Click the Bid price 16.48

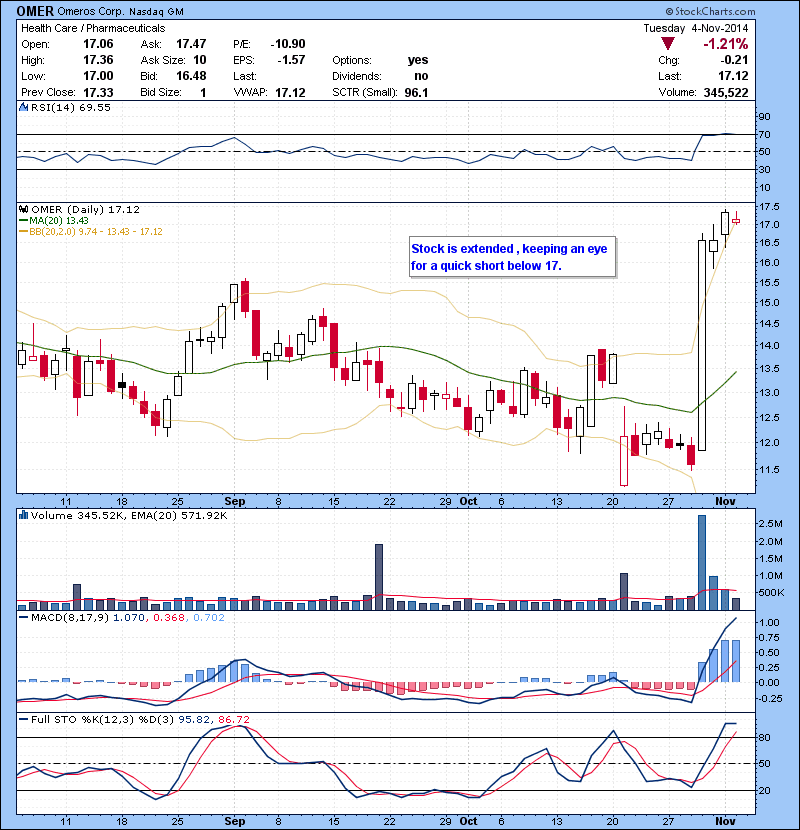[x=191, y=76]
